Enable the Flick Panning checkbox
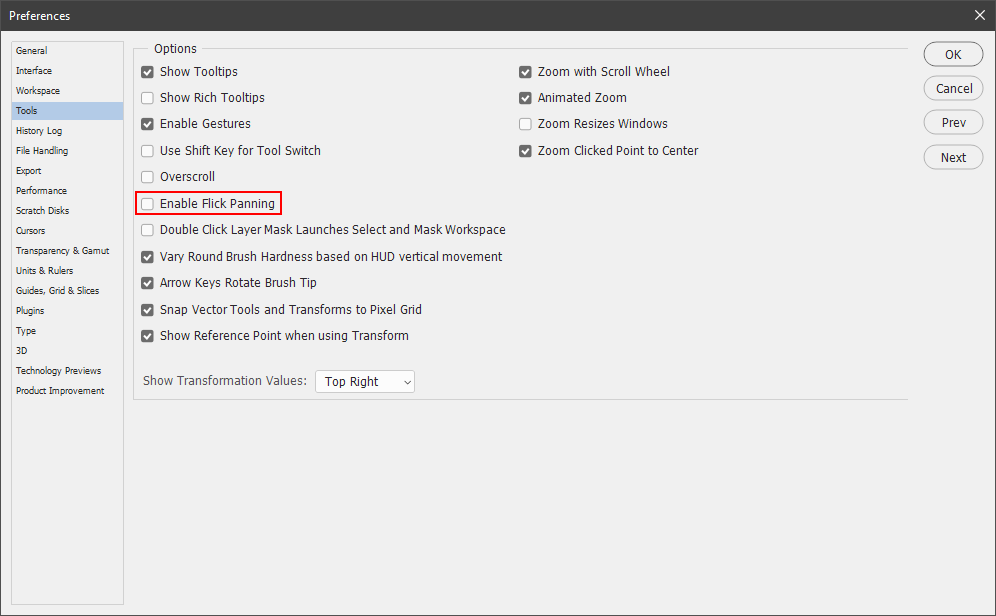 click(x=148, y=204)
